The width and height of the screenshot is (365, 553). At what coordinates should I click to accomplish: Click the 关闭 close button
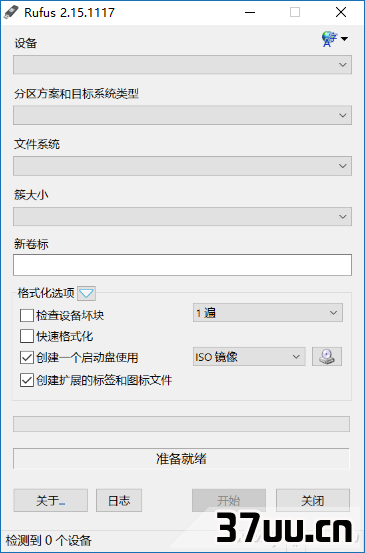[x=313, y=500]
